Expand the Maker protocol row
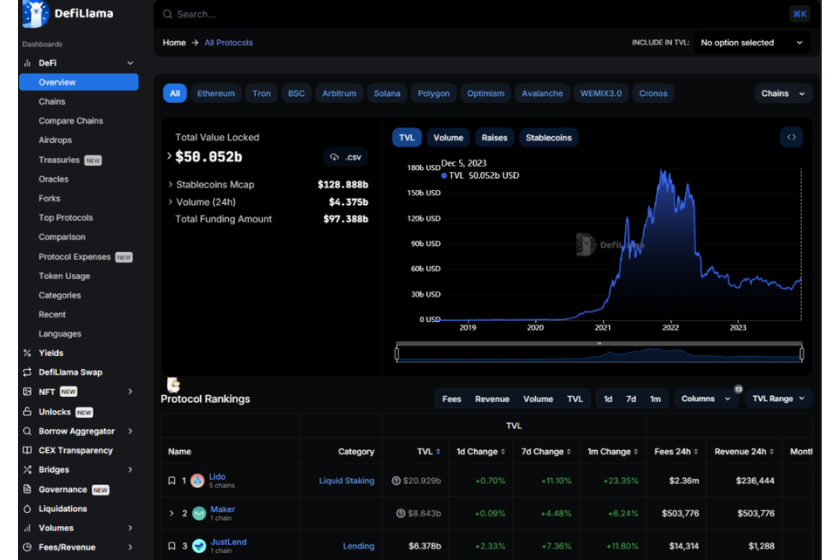The height and width of the screenshot is (560, 840). 171,513
